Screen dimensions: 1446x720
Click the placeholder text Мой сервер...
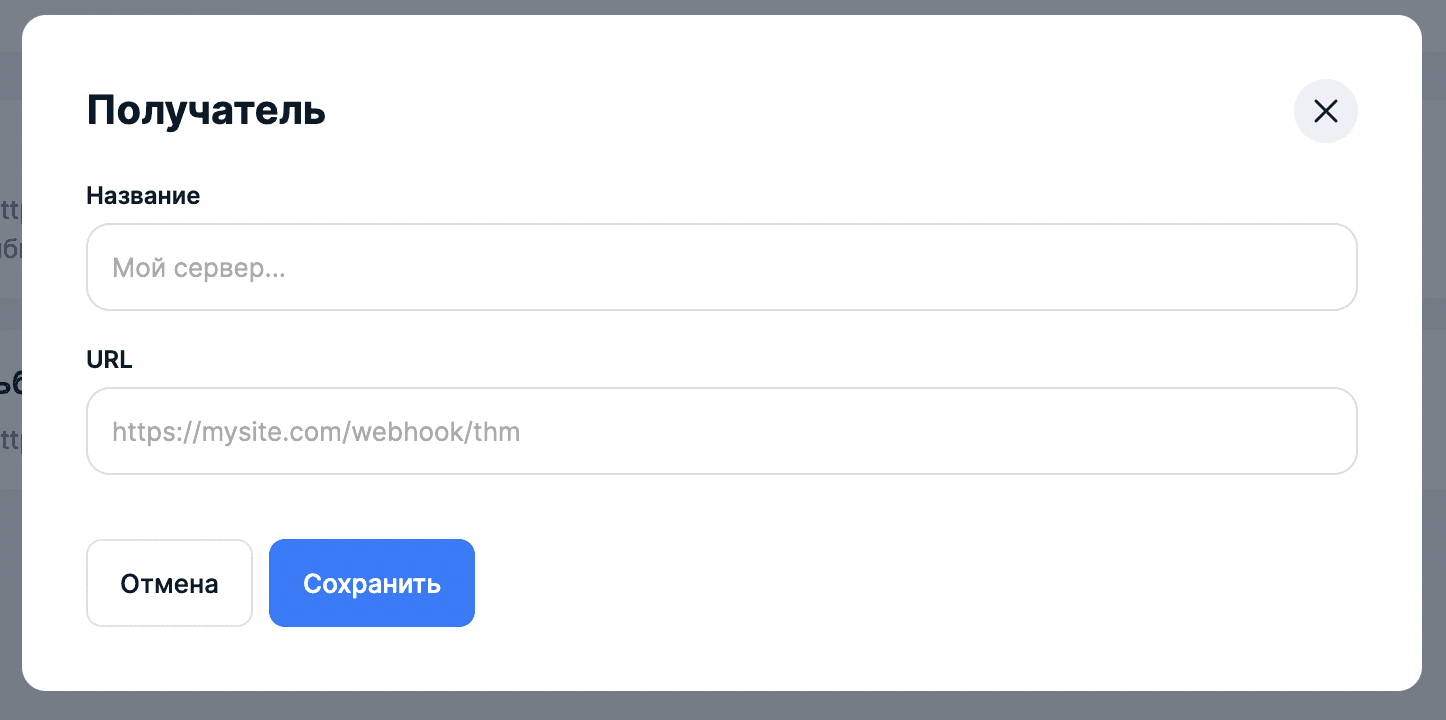click(x=197, y=267)
